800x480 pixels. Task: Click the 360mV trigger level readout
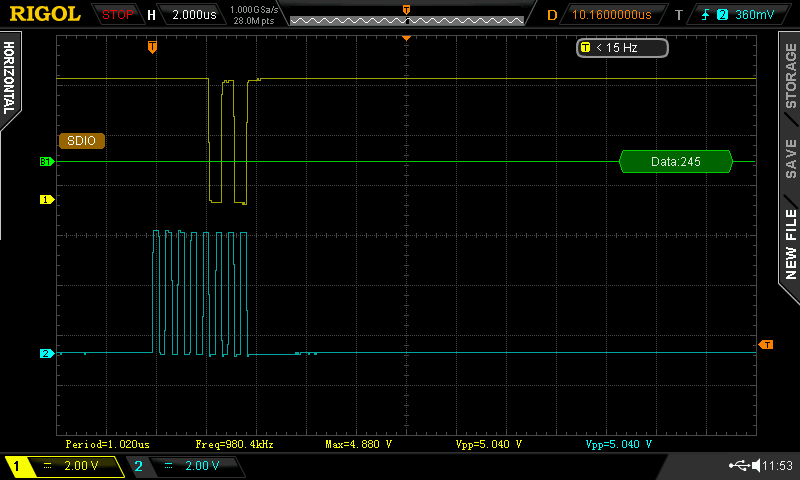(x=755, y=15)
